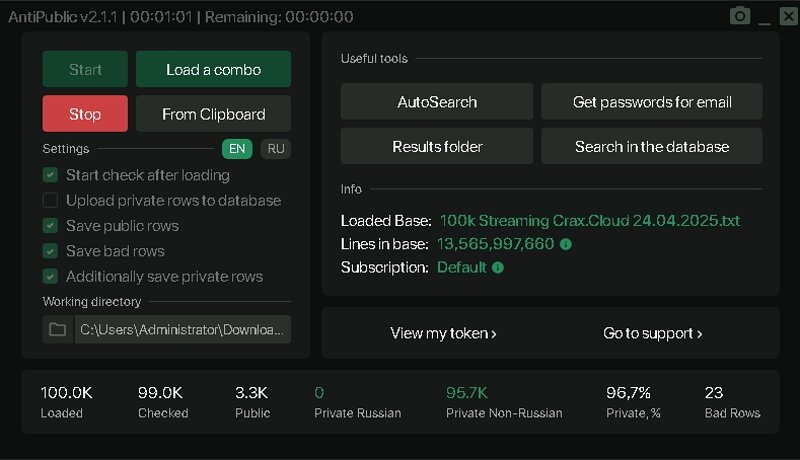Show info tooltip next to Lines in base
The width and height of the screenshot is (800, 460).
pyautogui.click(x=565, y=244)
